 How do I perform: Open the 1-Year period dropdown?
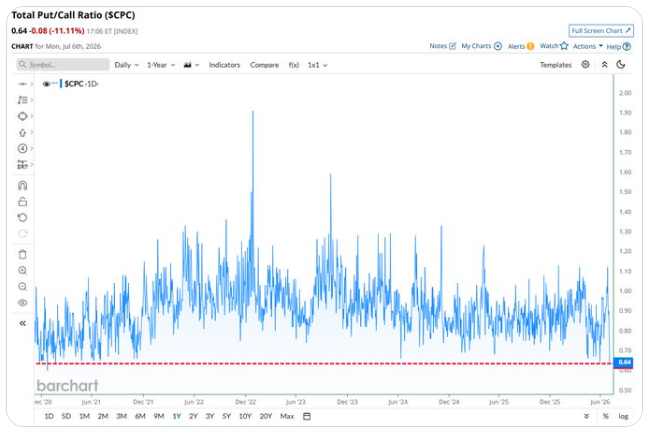(161, 65)
